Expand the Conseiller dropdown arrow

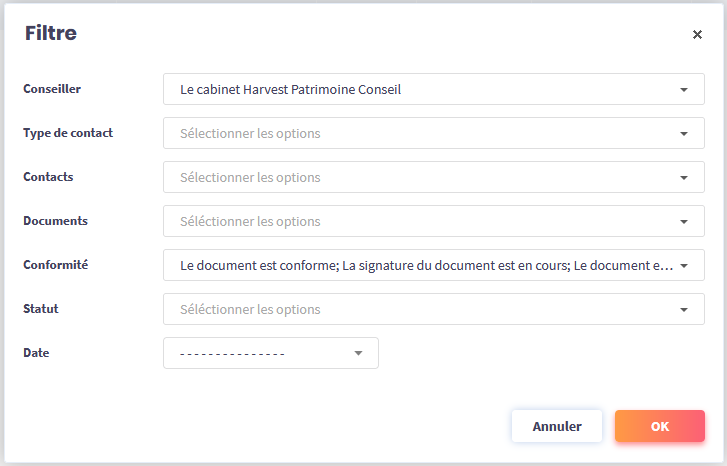[684, 90]
